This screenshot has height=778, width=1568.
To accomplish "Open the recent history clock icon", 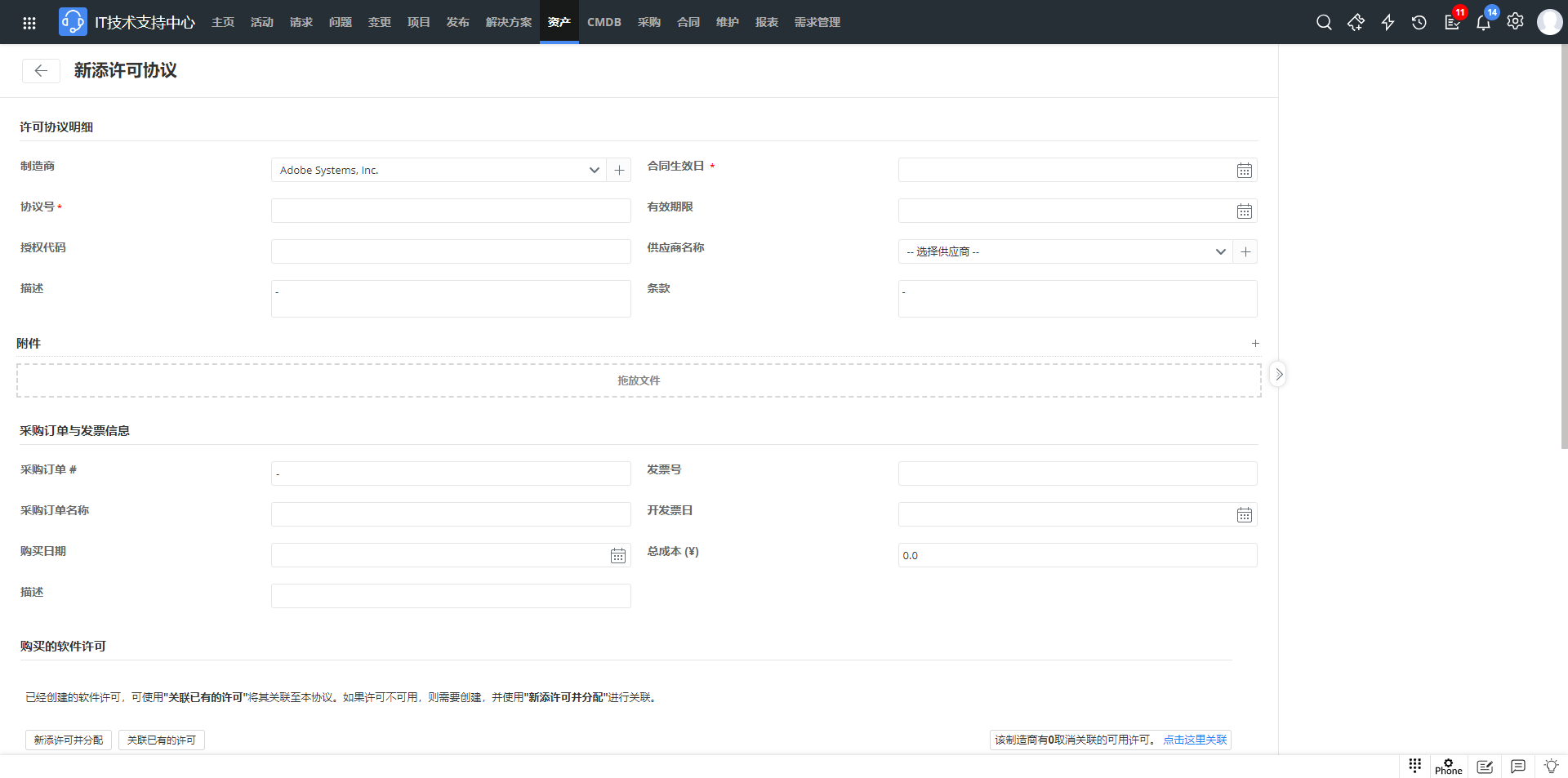I will click(1419, 22).
